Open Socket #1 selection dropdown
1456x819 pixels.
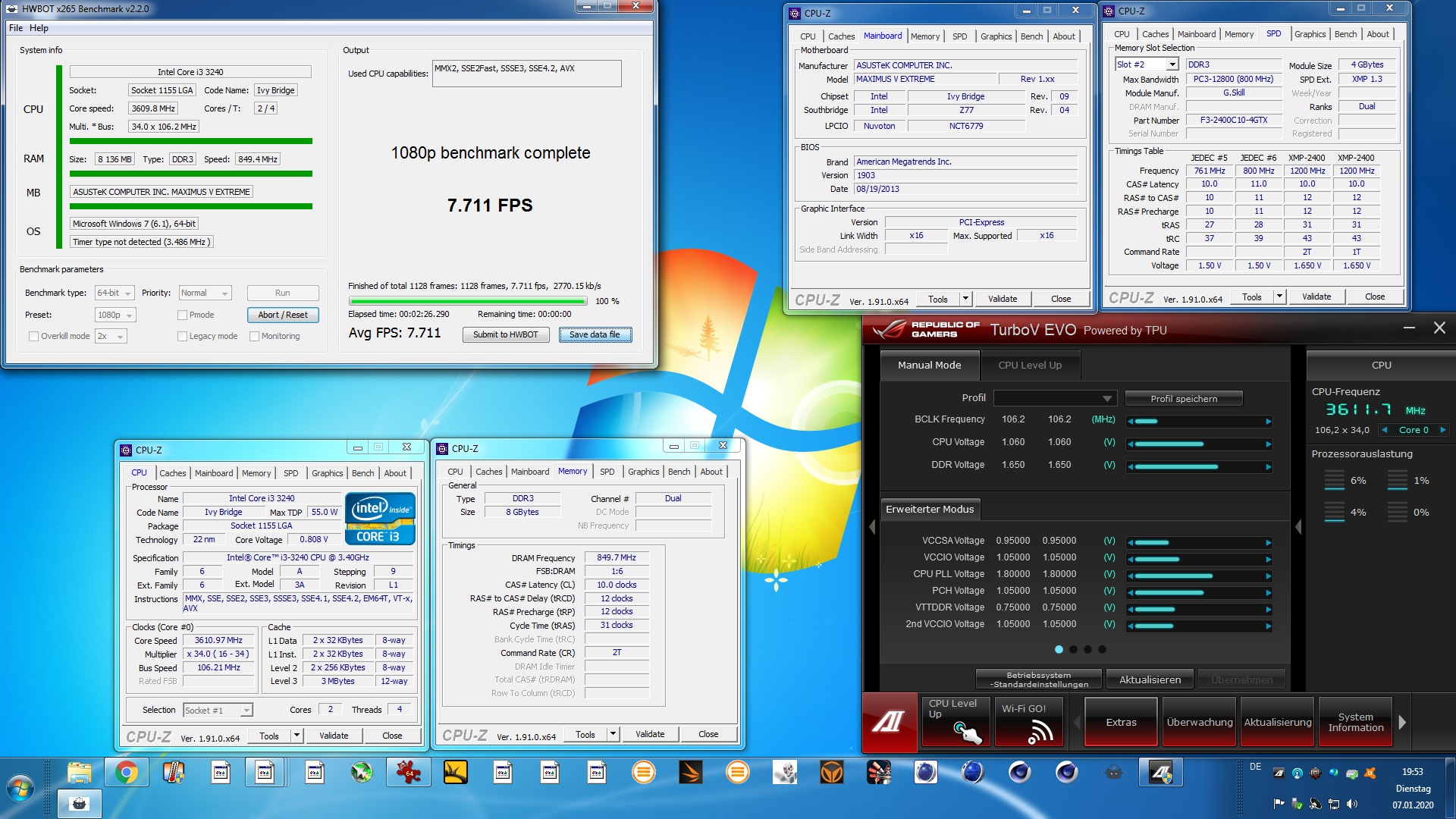pyautogui.click(x=218, y=711)
